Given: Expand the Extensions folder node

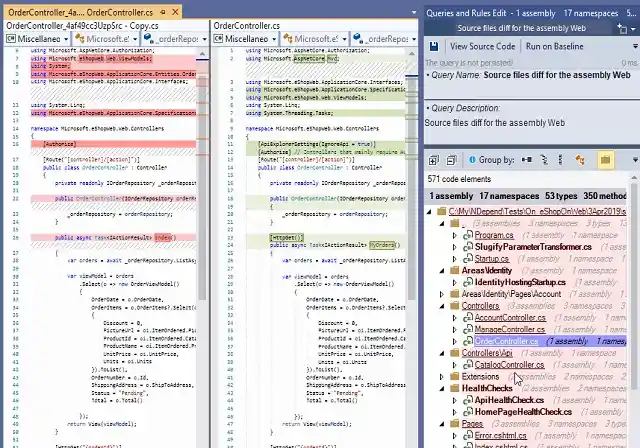Looking at the screenshot, I should point(443,377).
